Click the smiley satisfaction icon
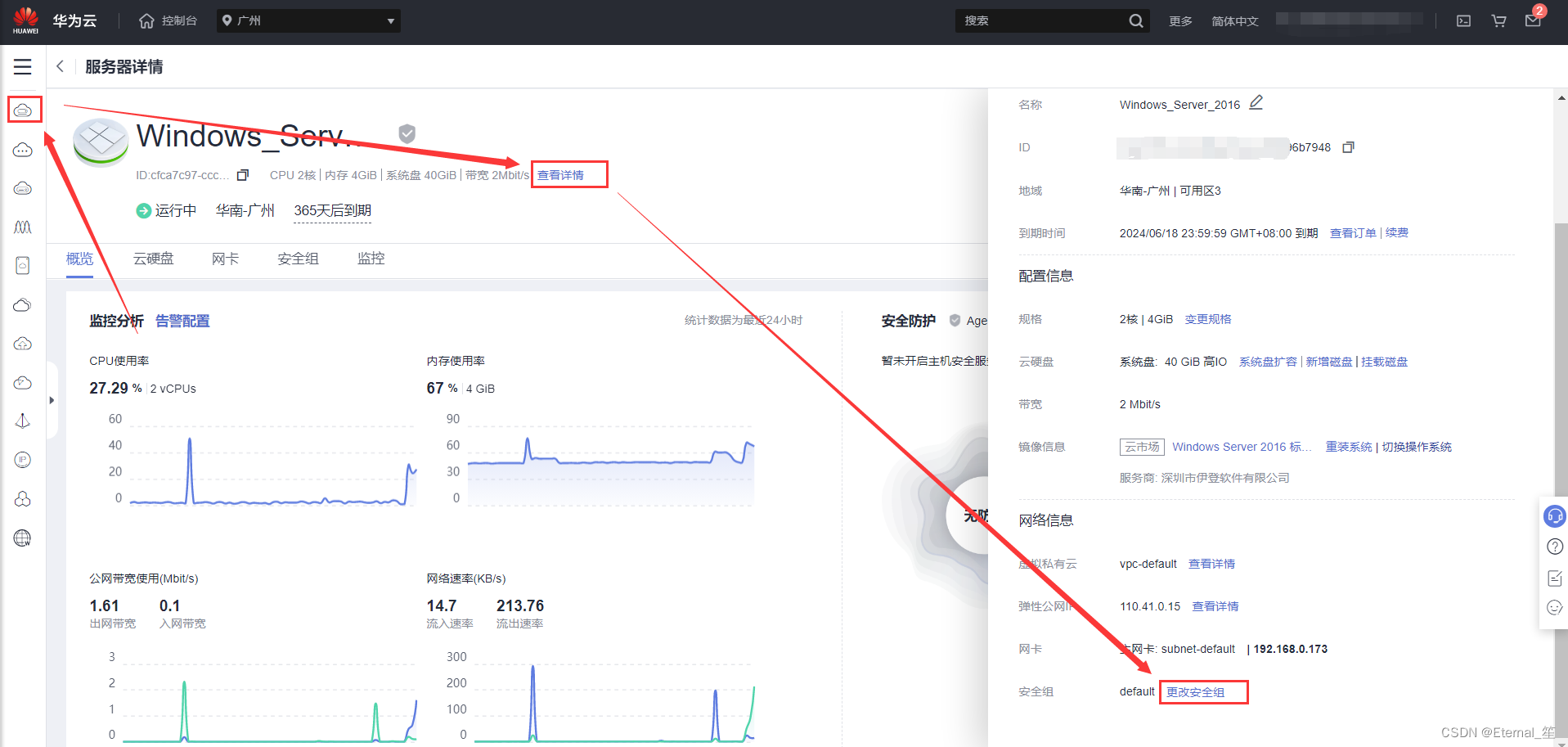The height and width of the screenshot is (747, 1568). pyautogui.click(x=1555, y=607)
